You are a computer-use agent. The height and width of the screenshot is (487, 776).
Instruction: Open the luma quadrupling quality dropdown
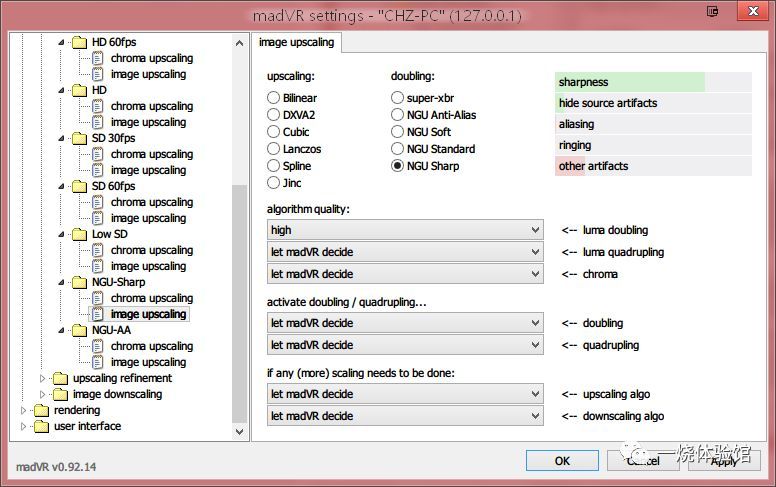tap(405, 252)
